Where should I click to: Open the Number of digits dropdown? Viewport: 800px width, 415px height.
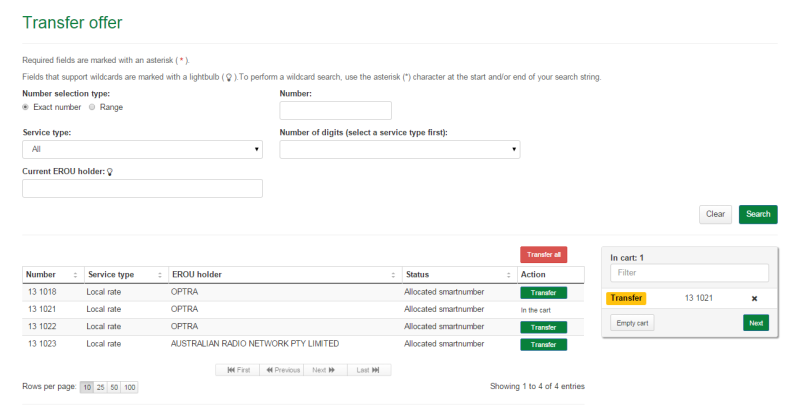point(399,150)
